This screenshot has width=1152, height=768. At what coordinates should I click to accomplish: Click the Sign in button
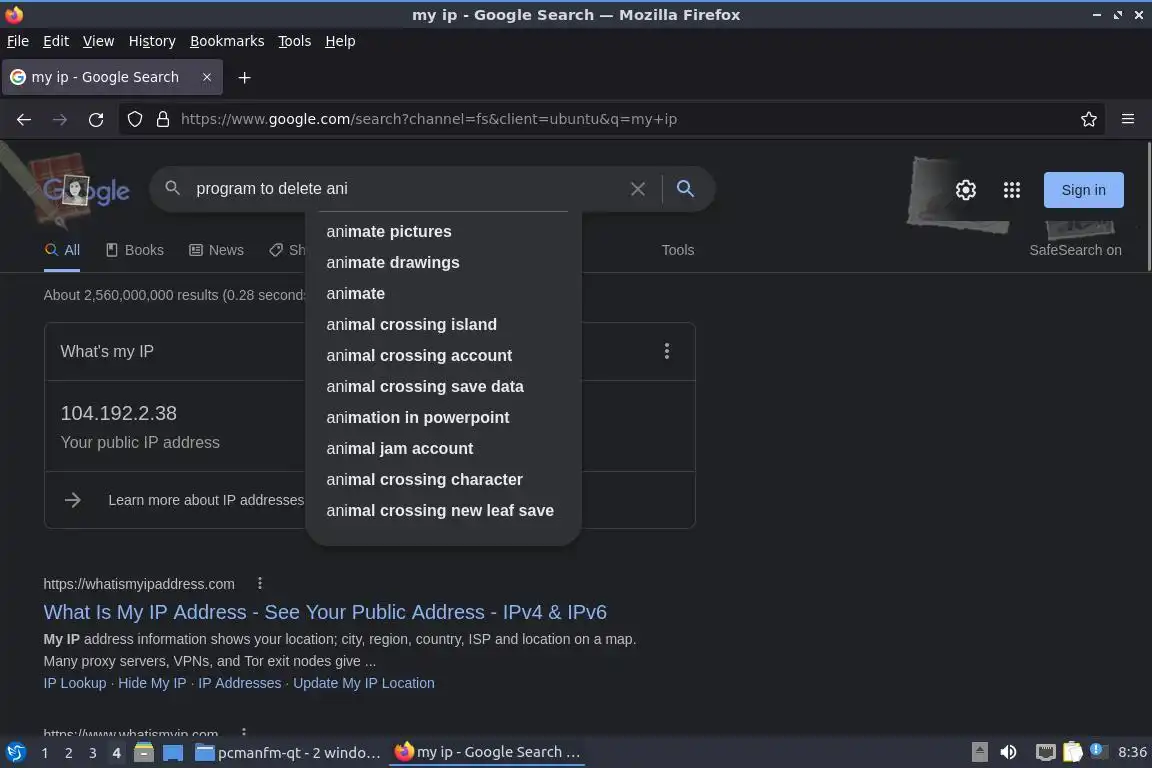1084,190
